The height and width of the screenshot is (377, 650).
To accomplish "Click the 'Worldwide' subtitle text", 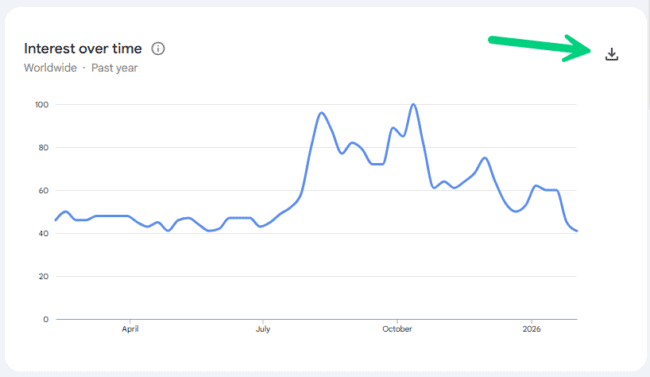I will click(50, 68).
